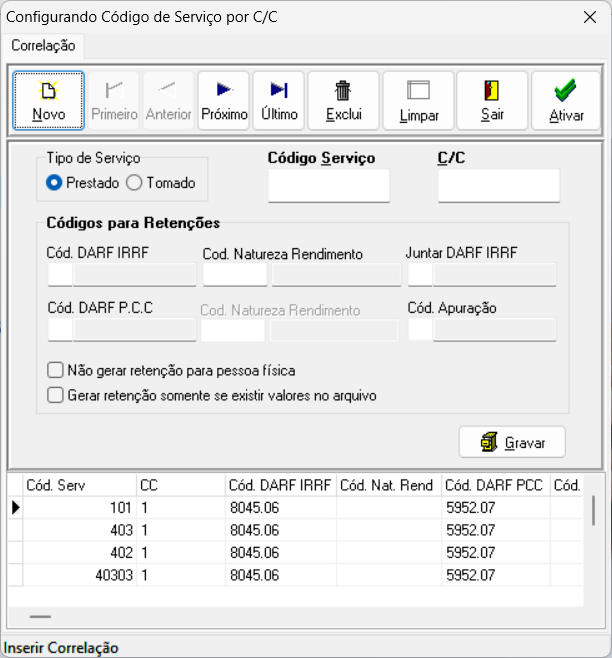Click the green checkmark Ativar button
Viewport: 612px width, 658px height.
566,100
